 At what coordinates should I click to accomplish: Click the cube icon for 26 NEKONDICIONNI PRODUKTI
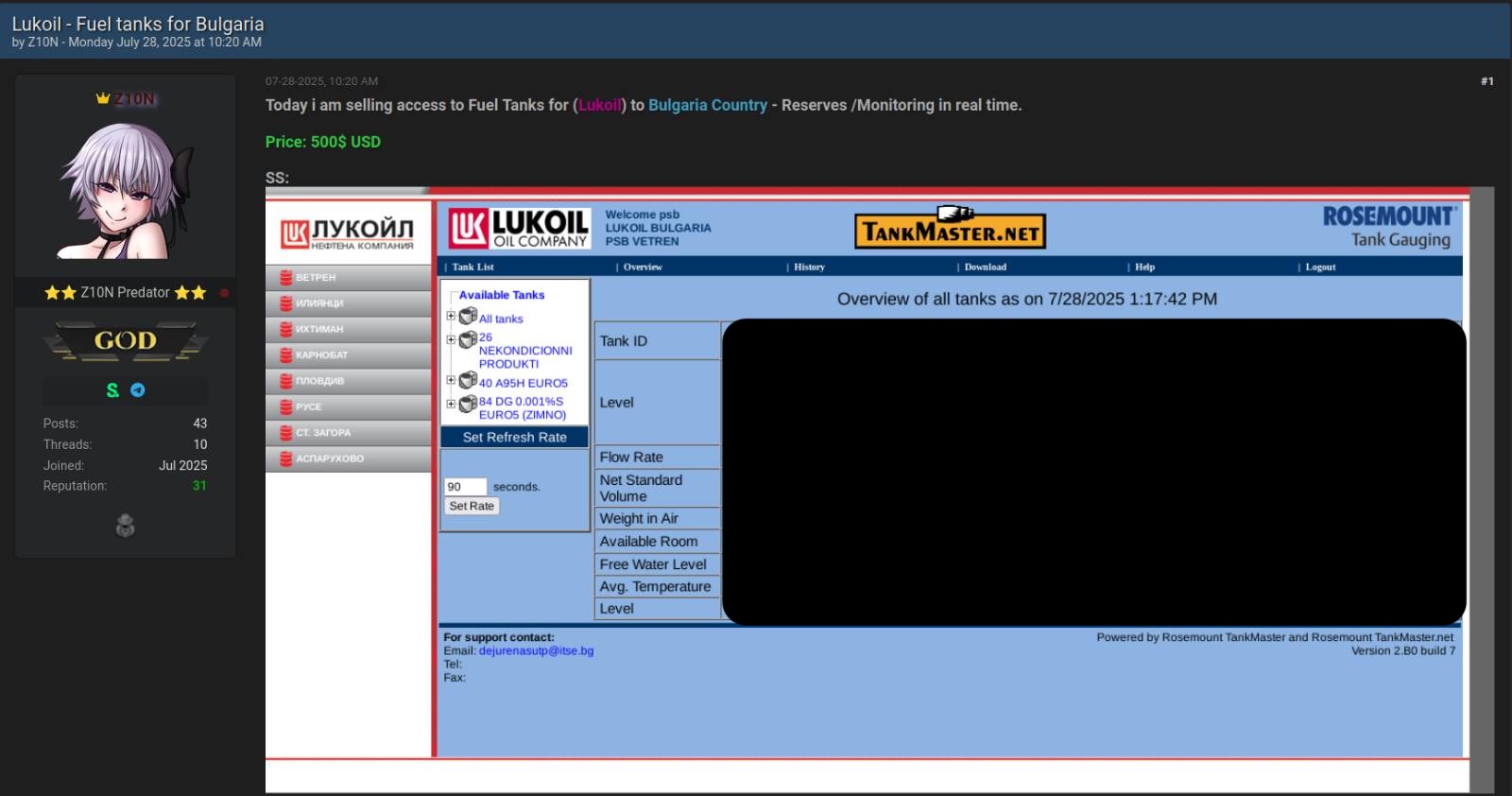point(468,339)
